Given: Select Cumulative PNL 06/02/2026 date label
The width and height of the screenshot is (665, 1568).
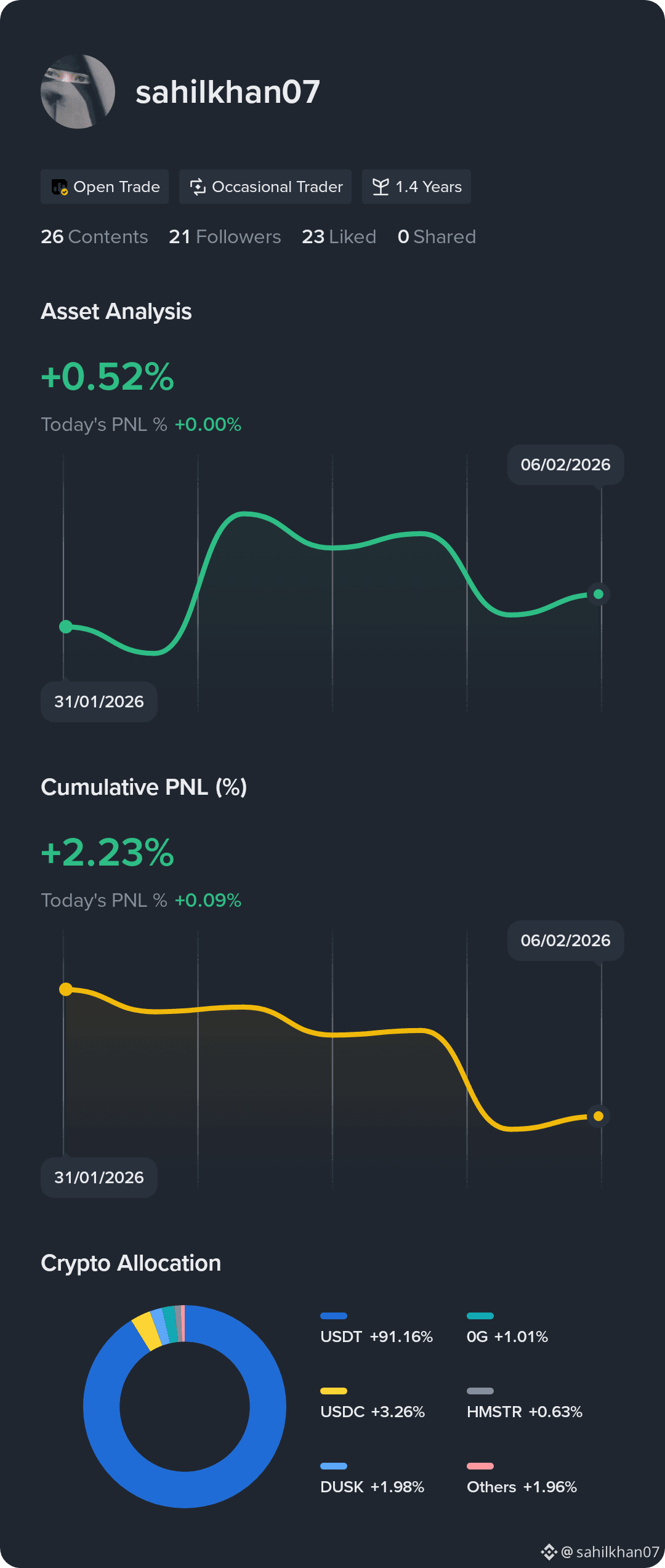Looking at the screenshot, I should (x=565, y=941).
